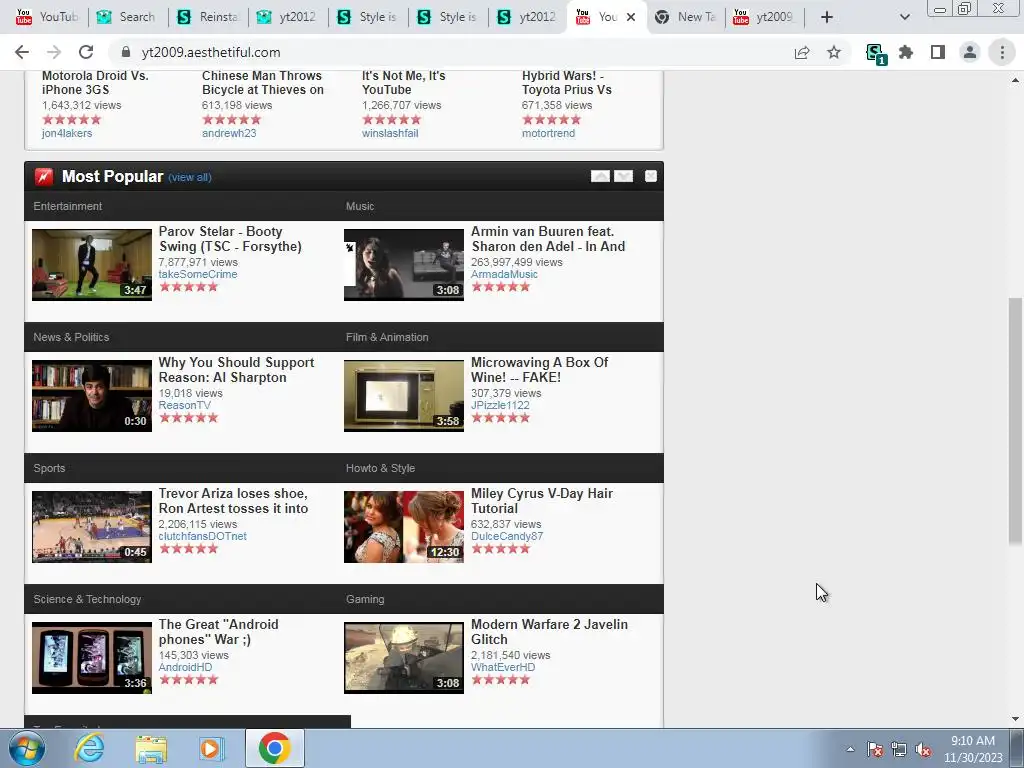Toggle the browser side panel icon

point(938,52)
